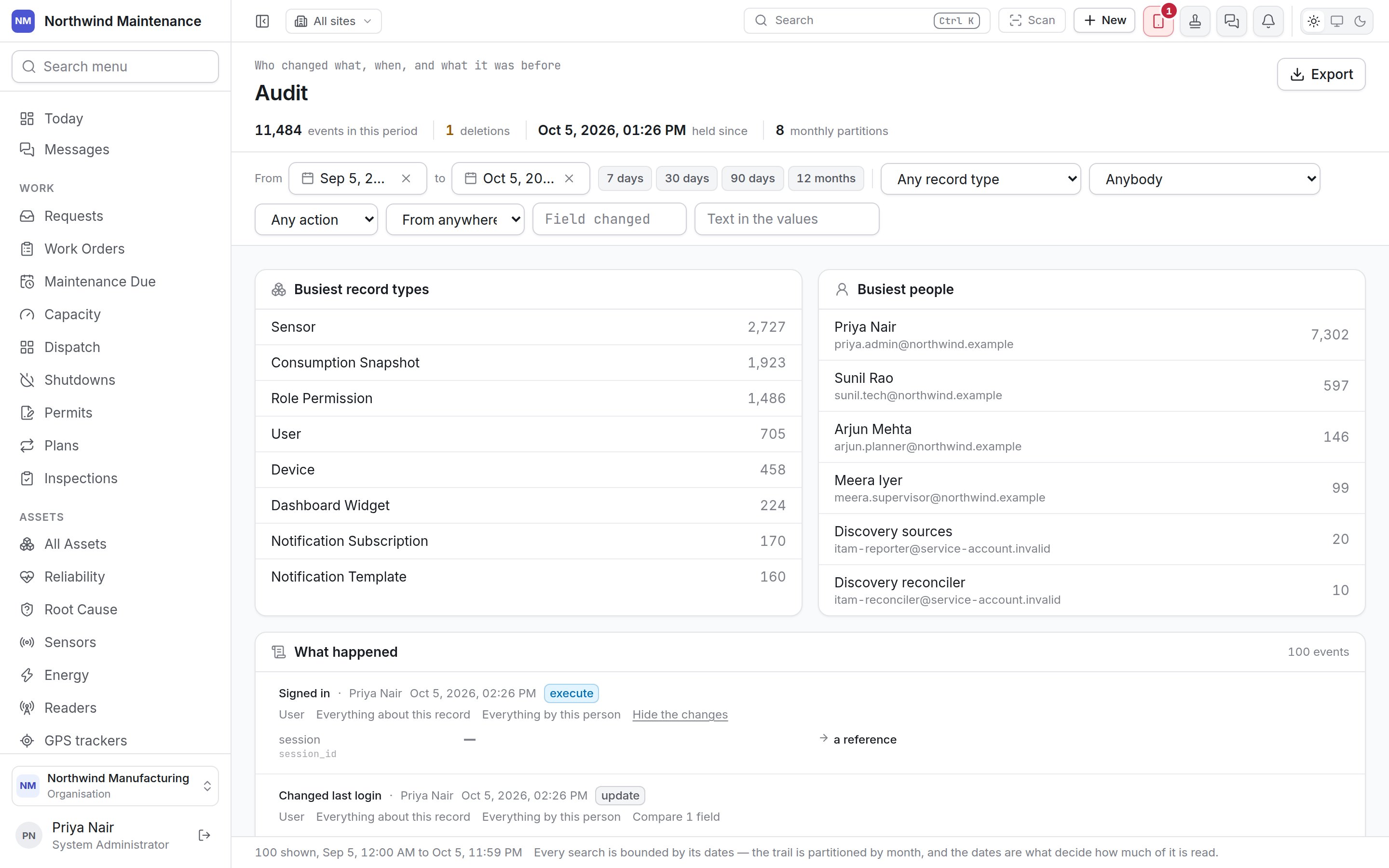Collapse the sidebar panel icon
Viewport: 1389px width, 868px height.
point(262,21)
